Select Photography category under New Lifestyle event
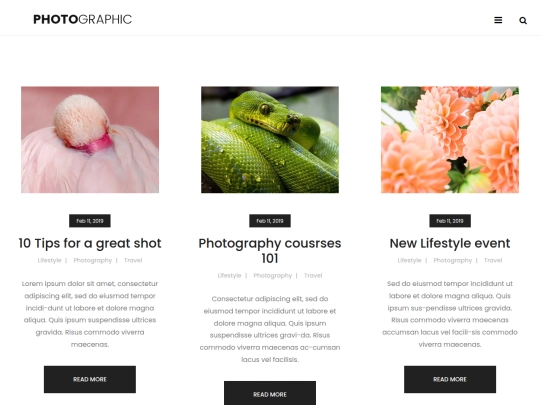Viewport: 540px width, 405px height. (453, 260)
